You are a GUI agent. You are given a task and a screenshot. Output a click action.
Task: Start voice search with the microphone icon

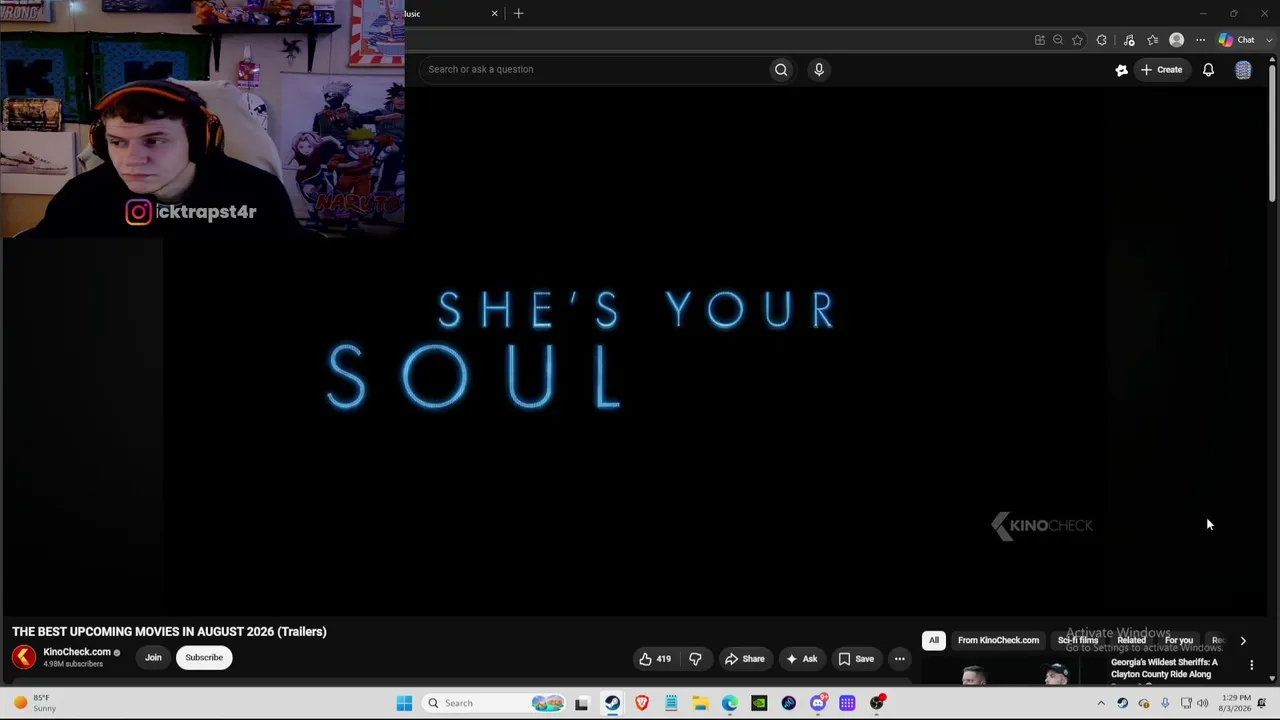[x=819, y=69]
